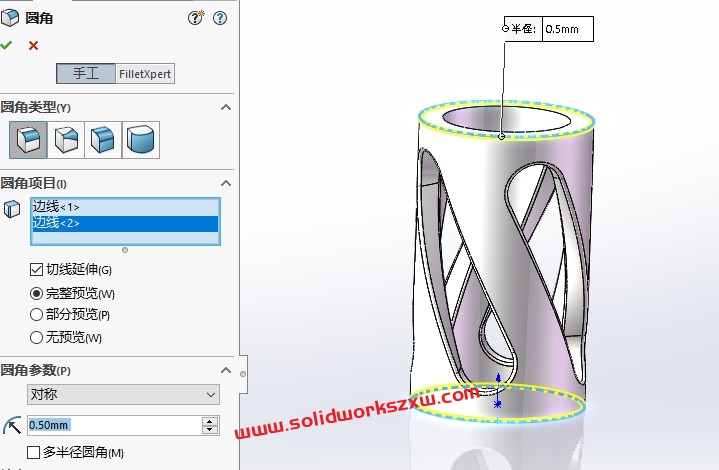The width and height of the screenshot is (719, 470).
Task: Select the face fillet type
Action: click(x=103, y=140)
